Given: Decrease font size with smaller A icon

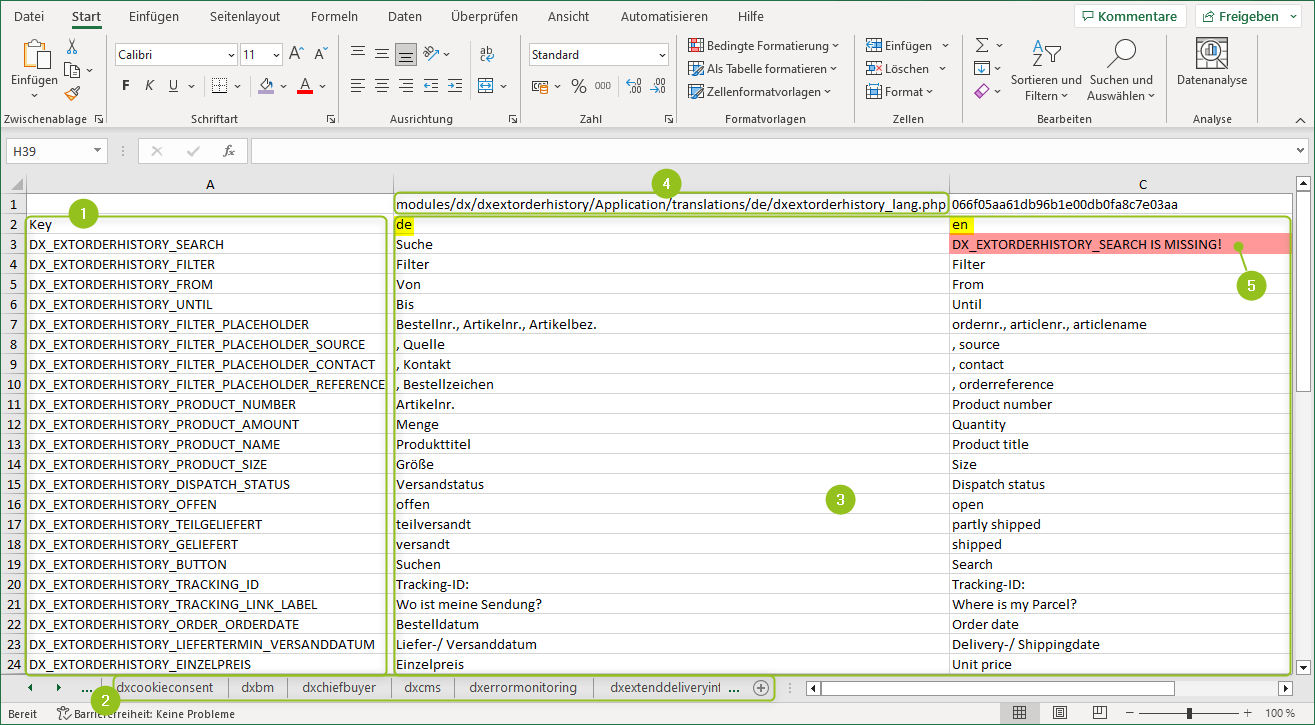Looking at the screenshot, I should click(x=320, y=55).
